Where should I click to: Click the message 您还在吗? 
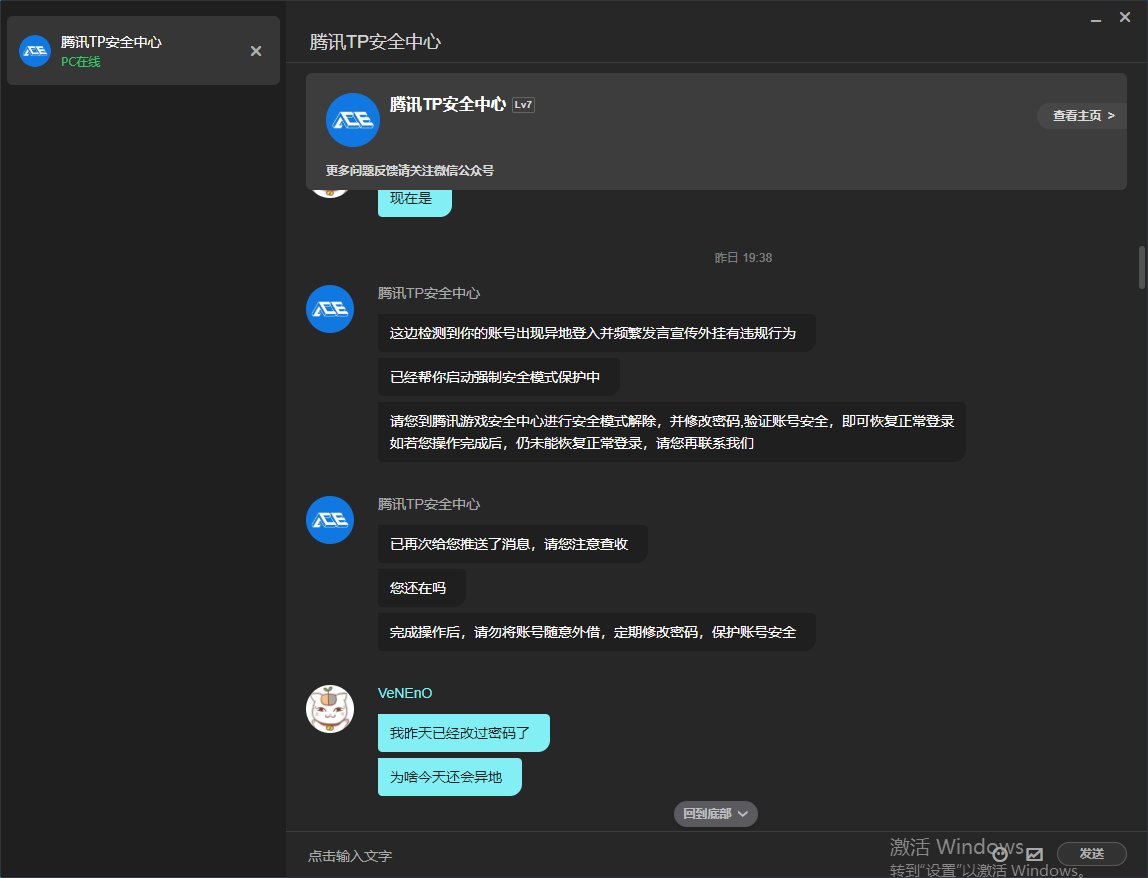[422, 588]
